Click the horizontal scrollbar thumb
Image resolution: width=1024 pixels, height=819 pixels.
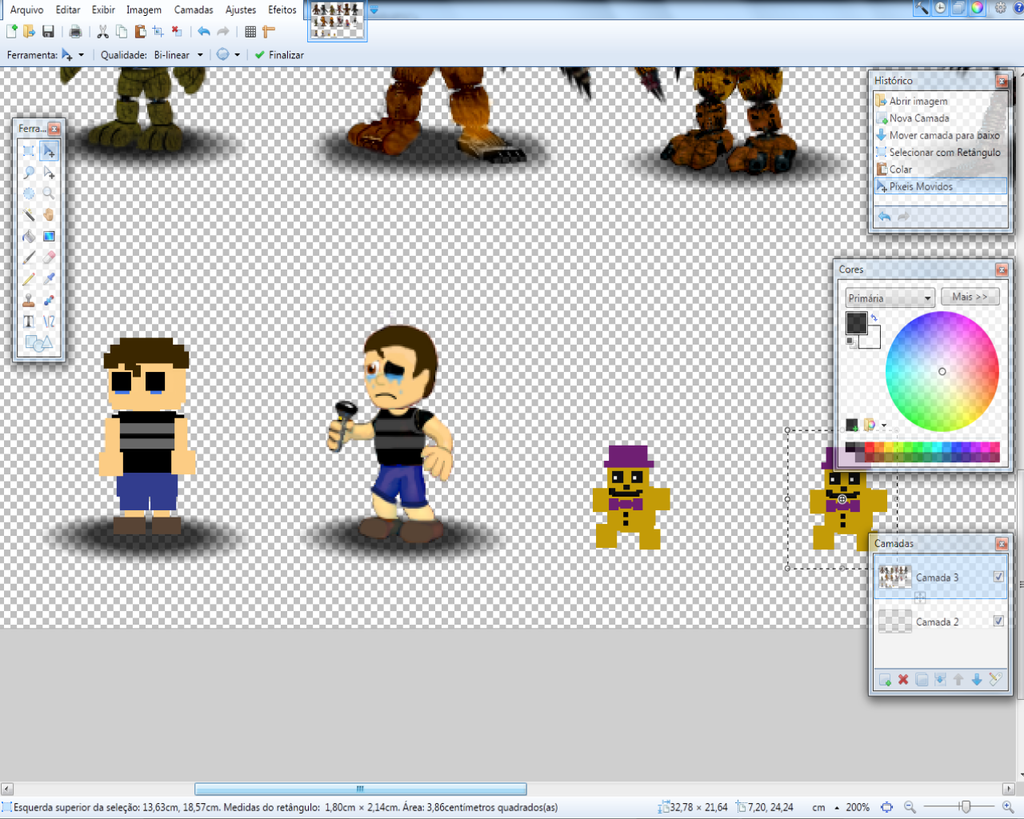pos(360,789)
